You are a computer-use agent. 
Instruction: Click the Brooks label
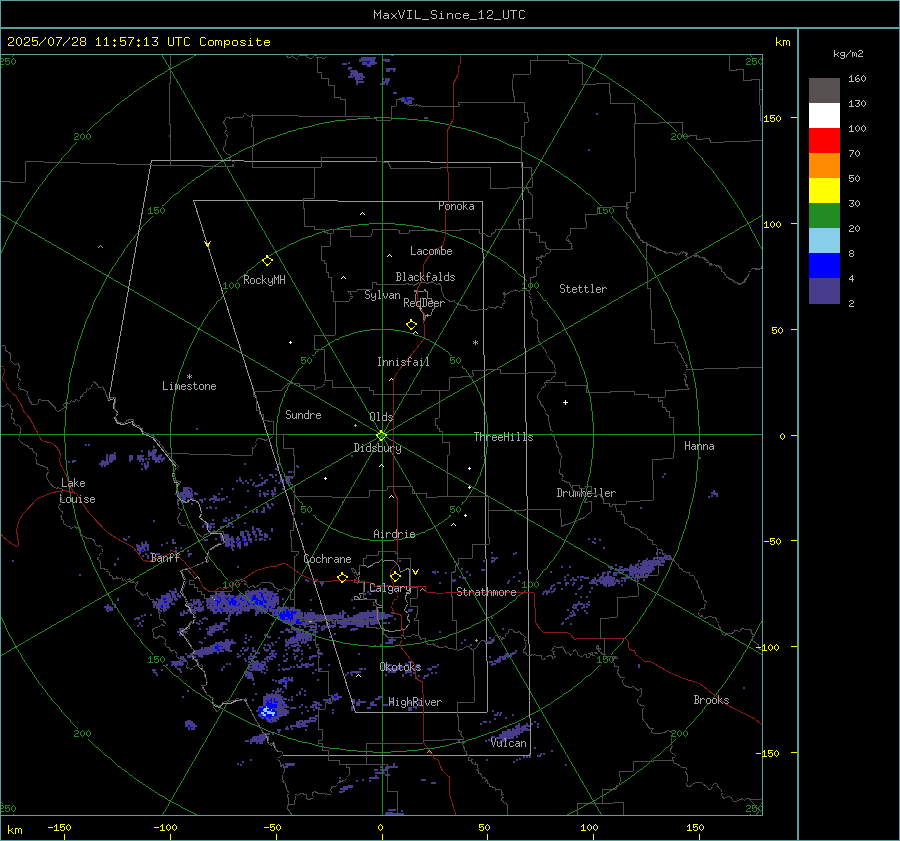tap(711, 700)
